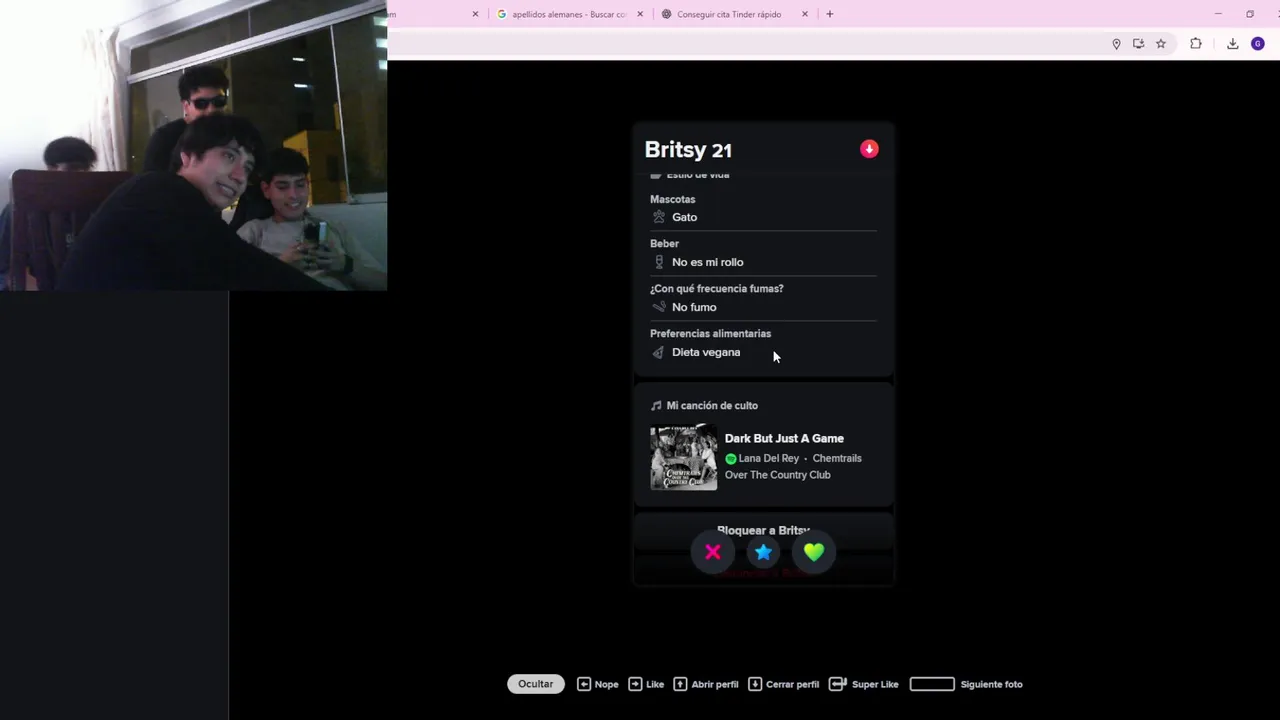Close the Conseguir cita Tinder rápido tab
The image size is (1280, 720).
tap(805, 14)
